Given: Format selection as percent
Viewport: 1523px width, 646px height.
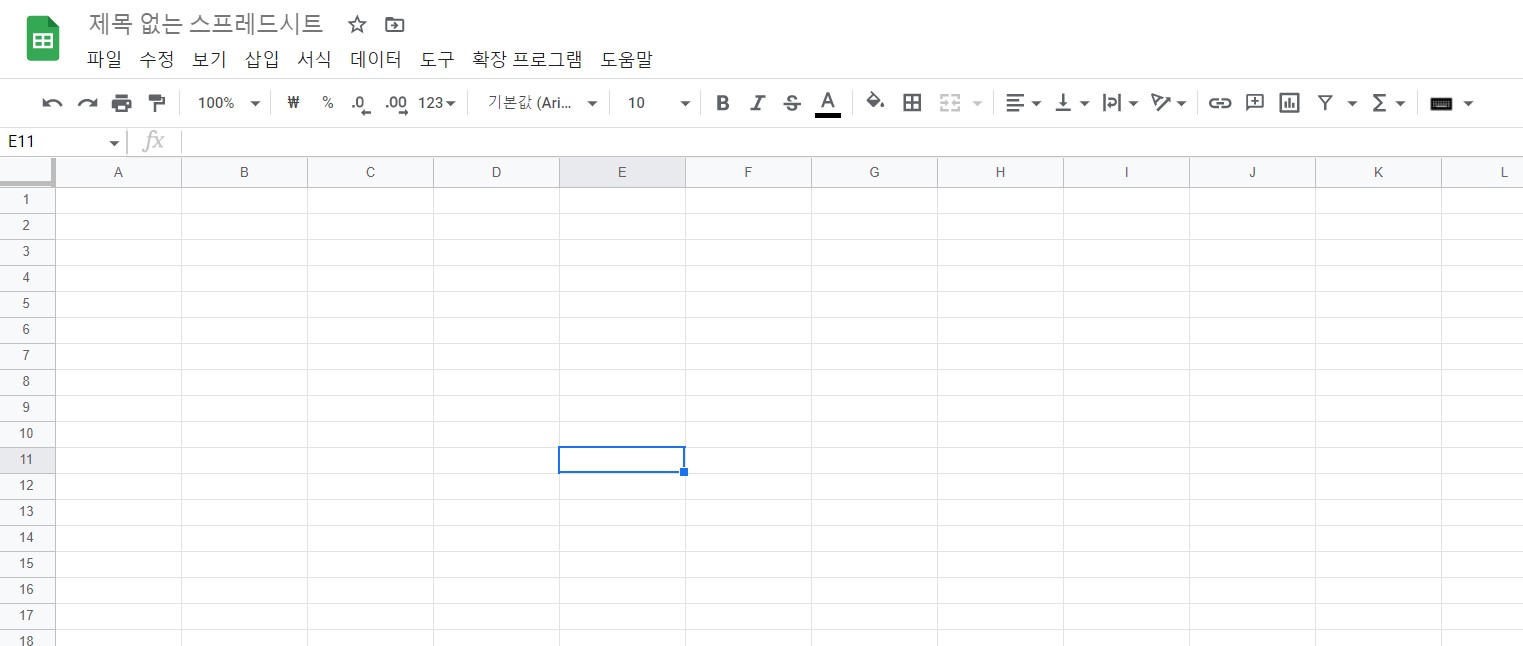Looking at the screenshot, I should coord(328,103).
